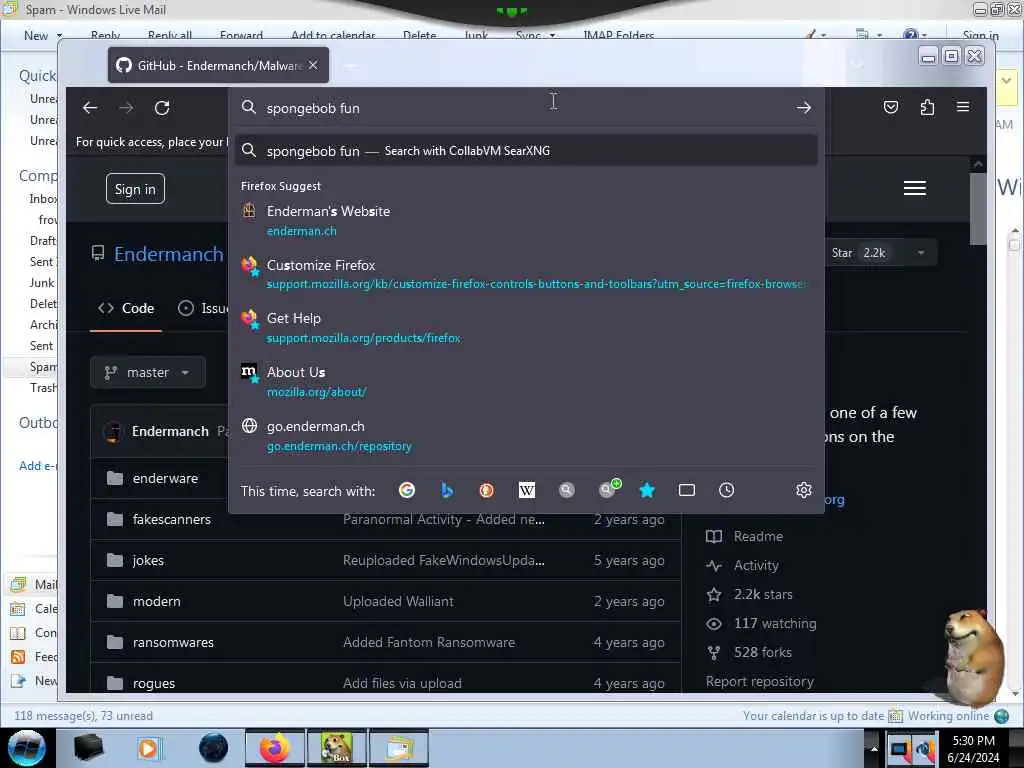
Task: Close the GitHub Endermanch tab
Action: 313,65
